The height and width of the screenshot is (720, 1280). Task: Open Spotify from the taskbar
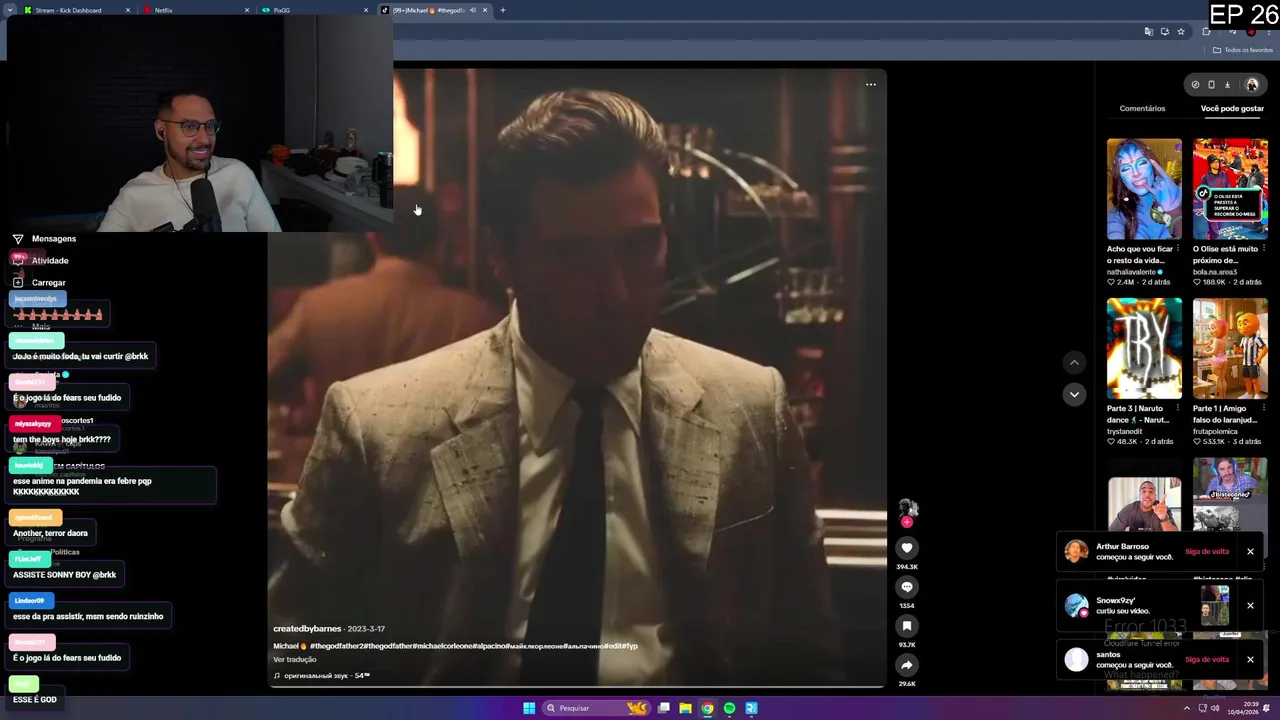coord(729,708)
